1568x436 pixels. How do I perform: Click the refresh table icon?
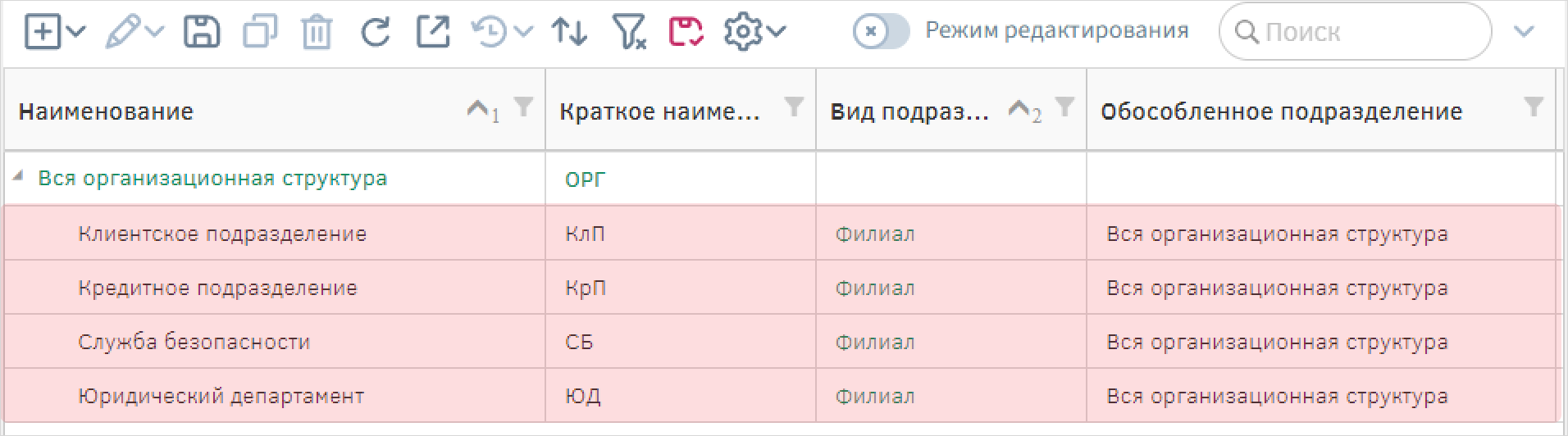[x=375, y=32]
